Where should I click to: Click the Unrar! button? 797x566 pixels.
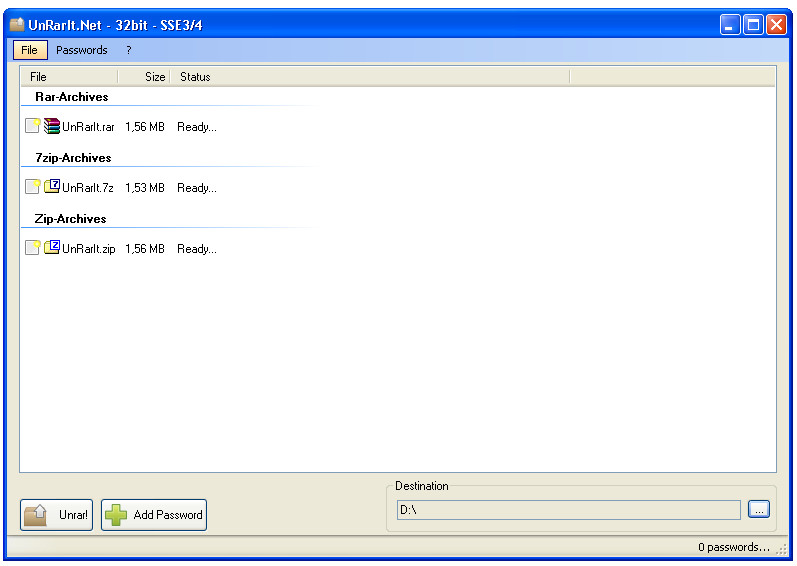(x=56, y=515)
